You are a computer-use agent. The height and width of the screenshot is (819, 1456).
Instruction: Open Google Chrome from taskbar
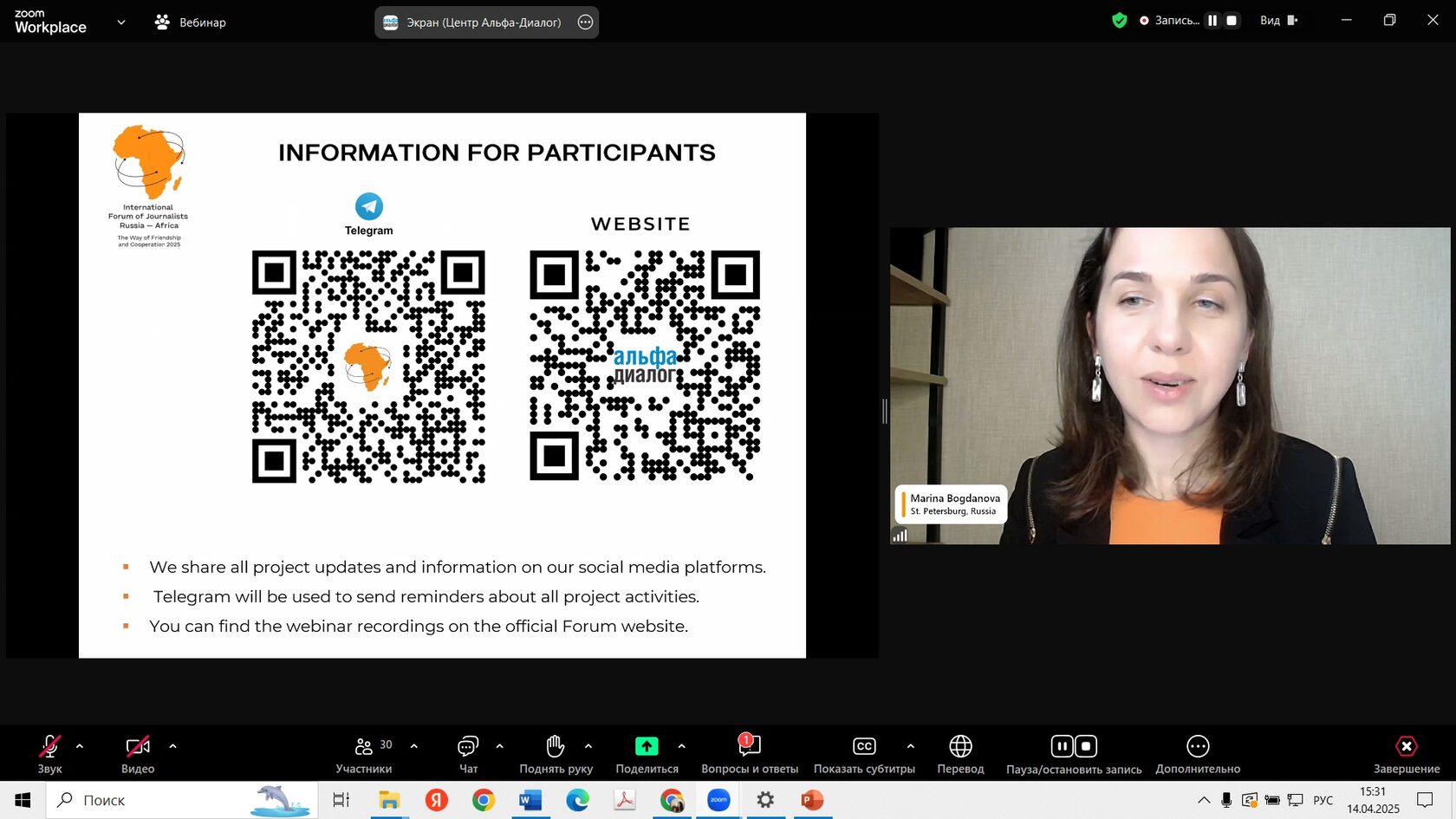[x=484, y=800]
